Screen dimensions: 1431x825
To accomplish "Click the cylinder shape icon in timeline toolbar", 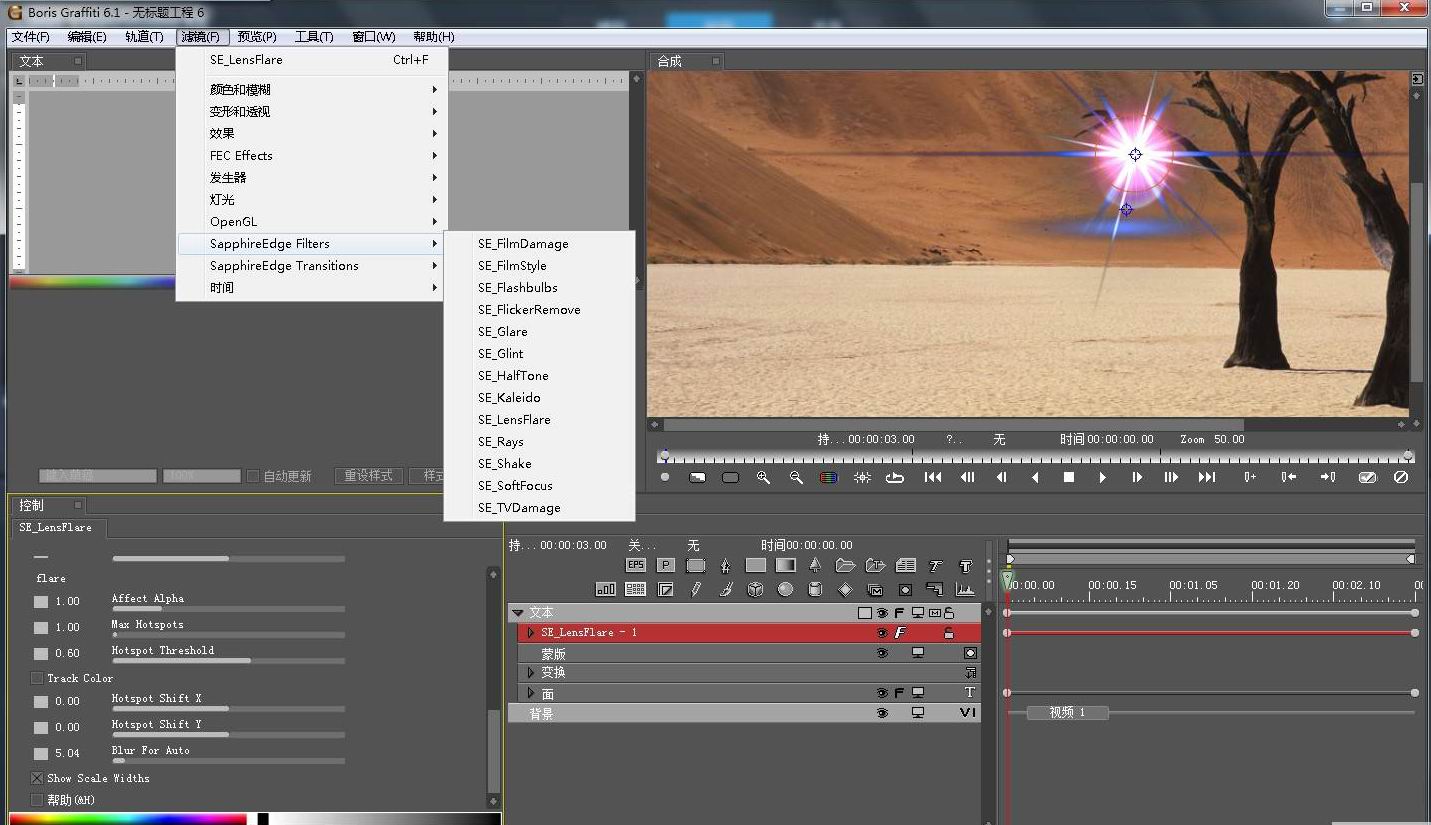I will (815, 589).
